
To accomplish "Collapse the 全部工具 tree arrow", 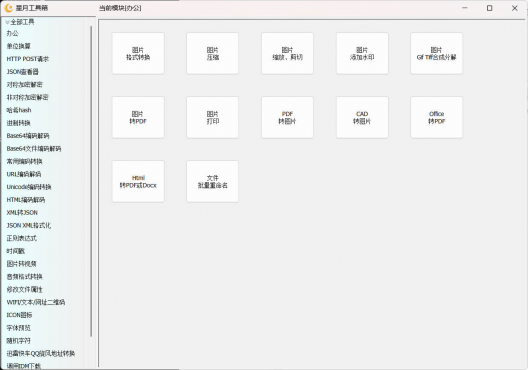I will coord(7,22).
